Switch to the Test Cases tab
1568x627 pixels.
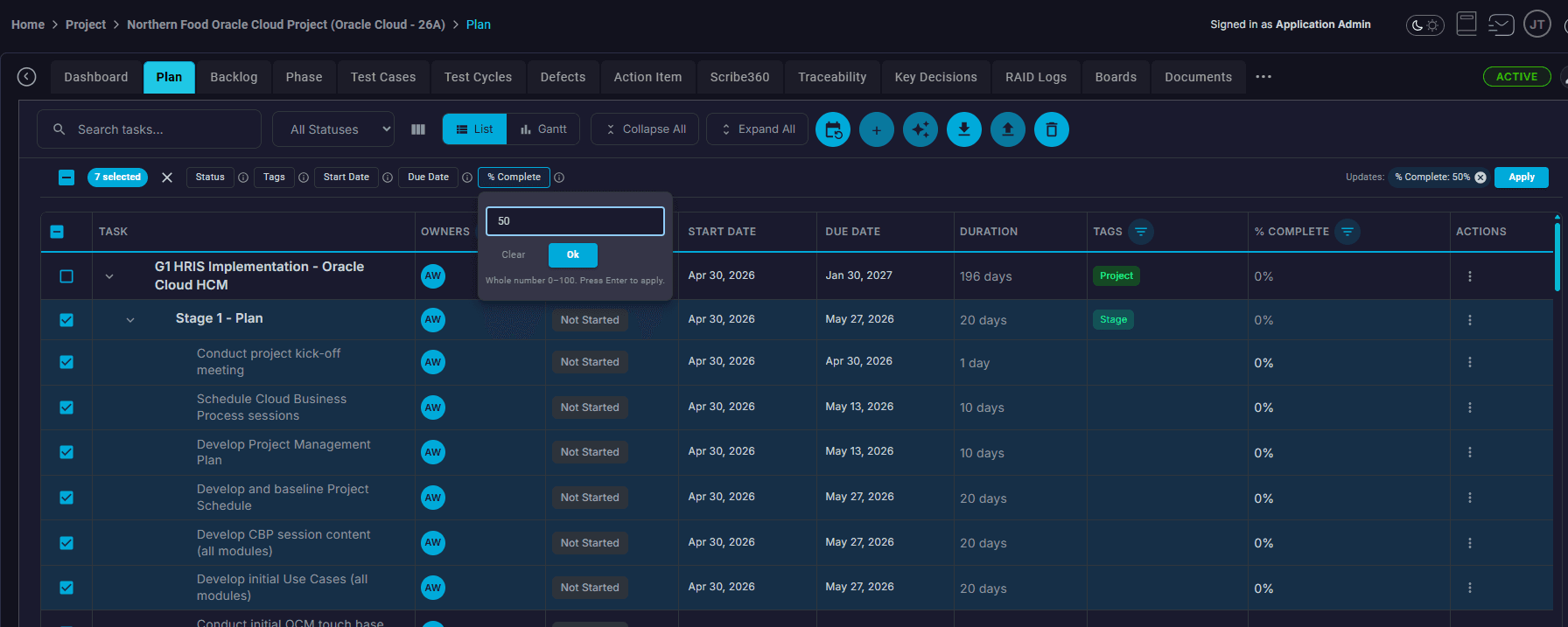tap(383, 77)
